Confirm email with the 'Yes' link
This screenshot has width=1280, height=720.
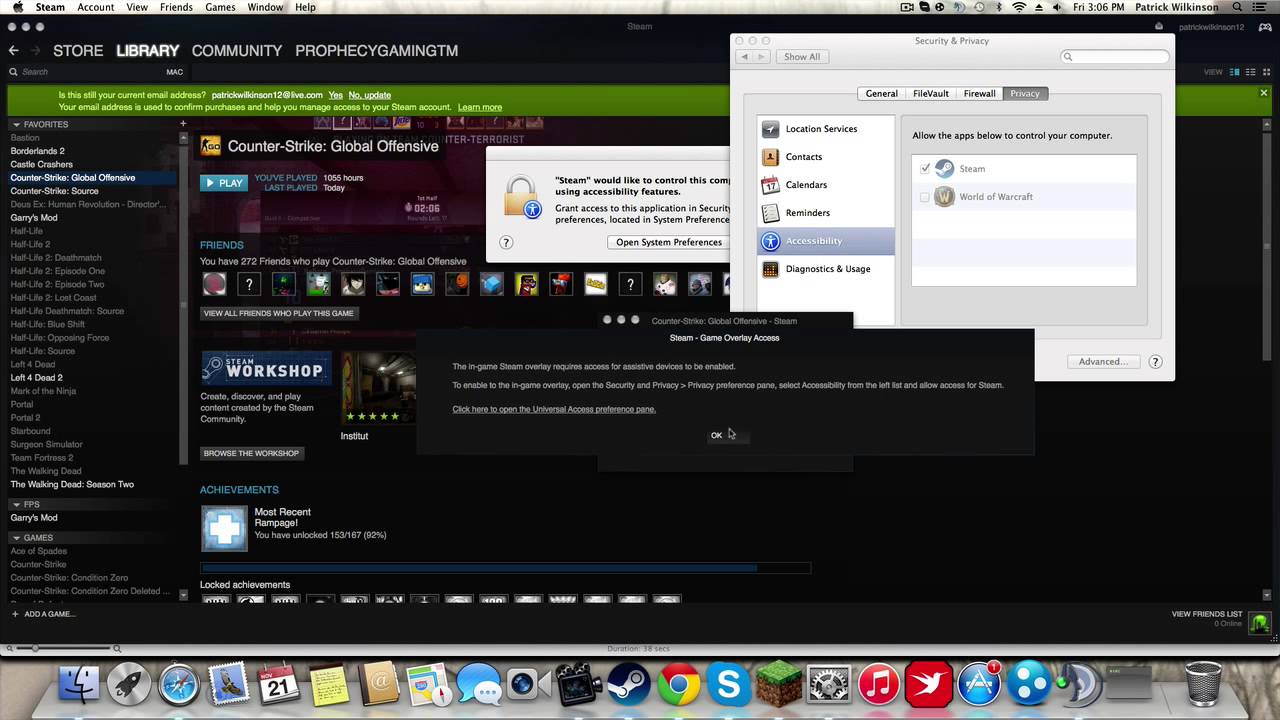335,95
